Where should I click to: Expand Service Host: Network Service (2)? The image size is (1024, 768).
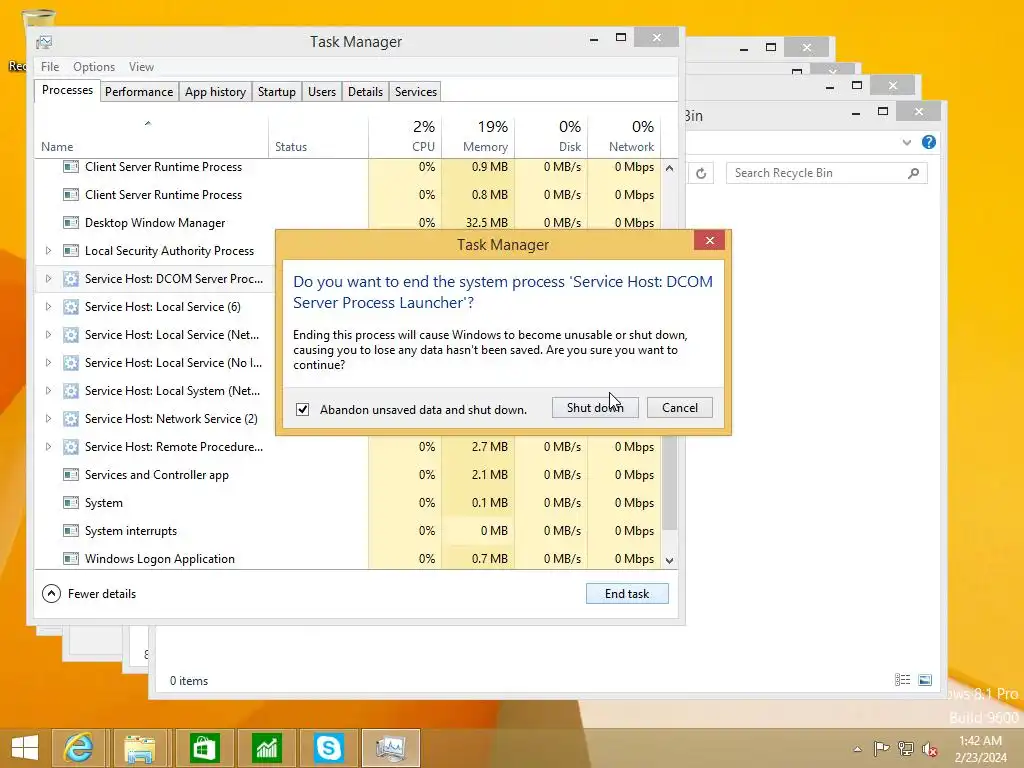coord(48,419)
